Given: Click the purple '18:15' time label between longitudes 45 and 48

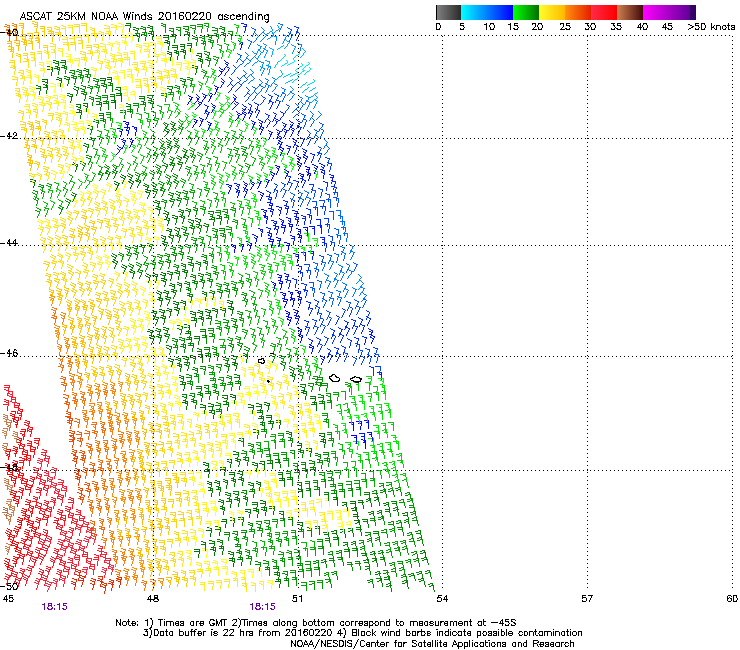Looking at the screenshot, I should pos(54,607).
